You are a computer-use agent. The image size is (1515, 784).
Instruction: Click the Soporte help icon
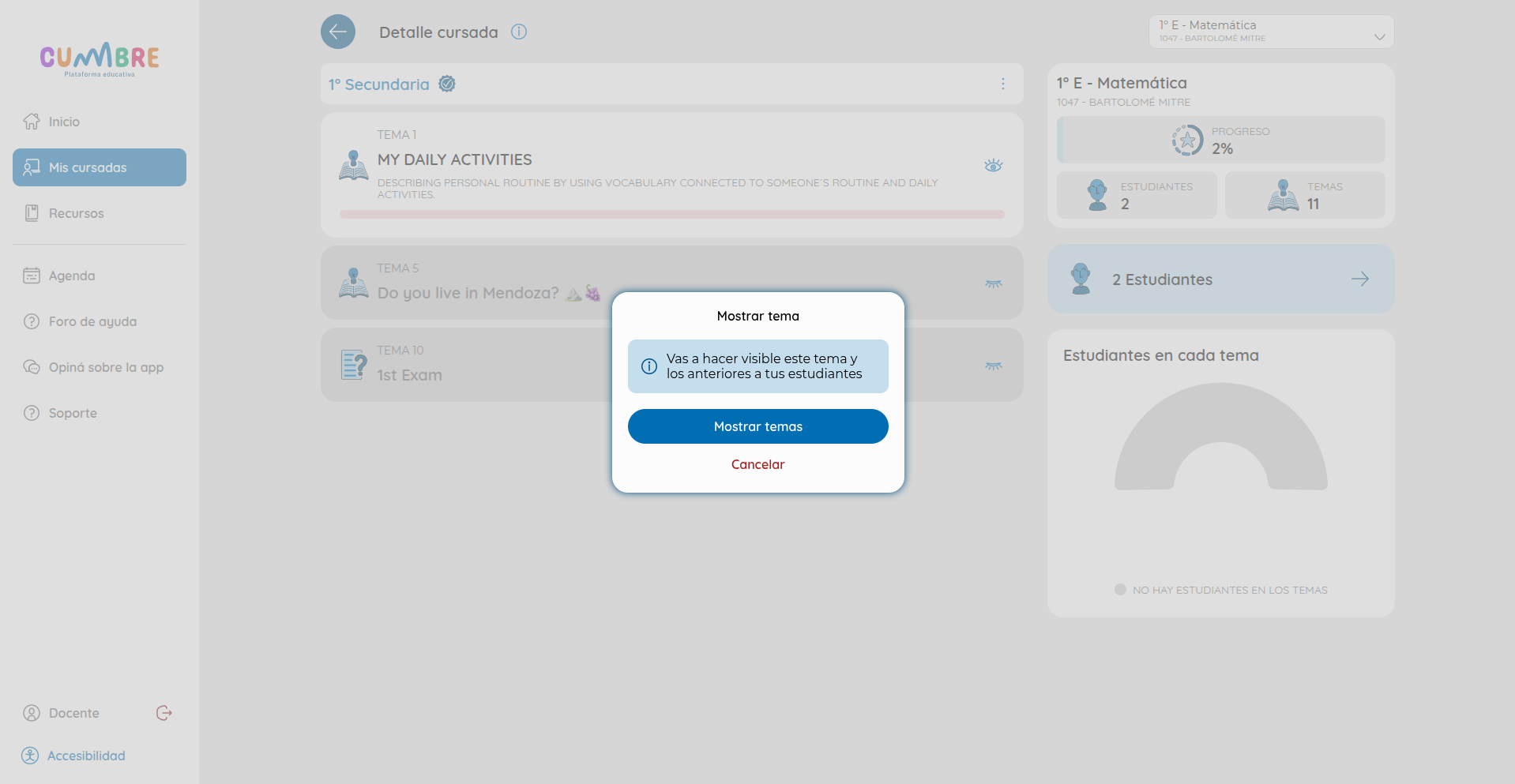pyautogui.click(x=32, y=413)
